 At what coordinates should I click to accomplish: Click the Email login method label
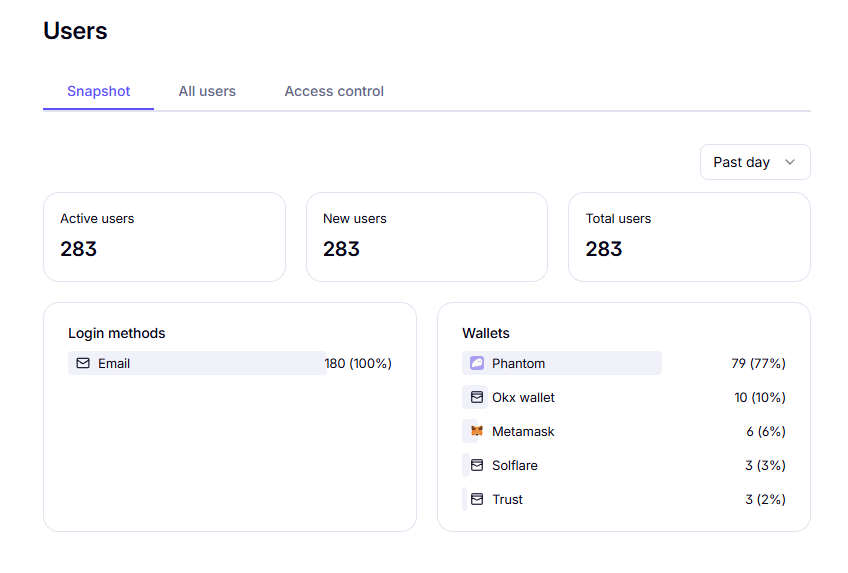tap(114, 363)
